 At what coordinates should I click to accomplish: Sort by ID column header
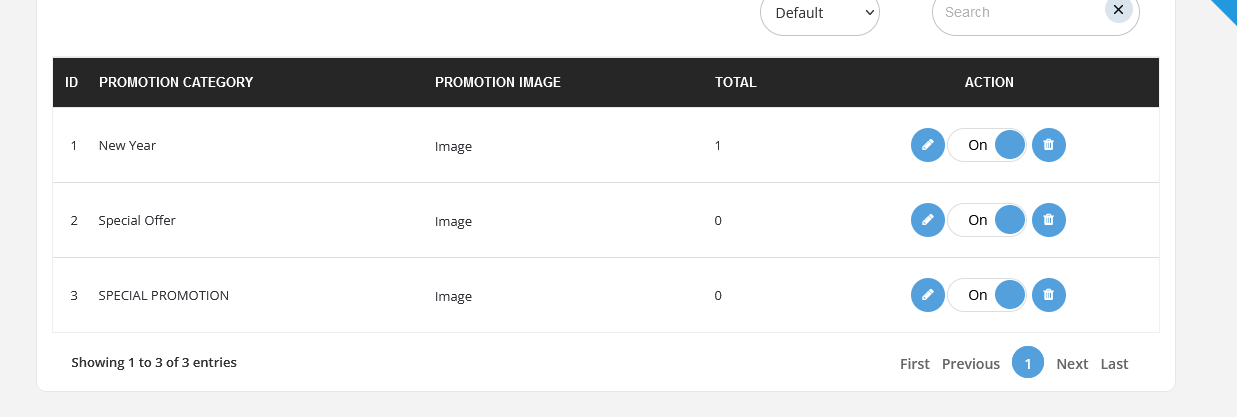[72, 82]
